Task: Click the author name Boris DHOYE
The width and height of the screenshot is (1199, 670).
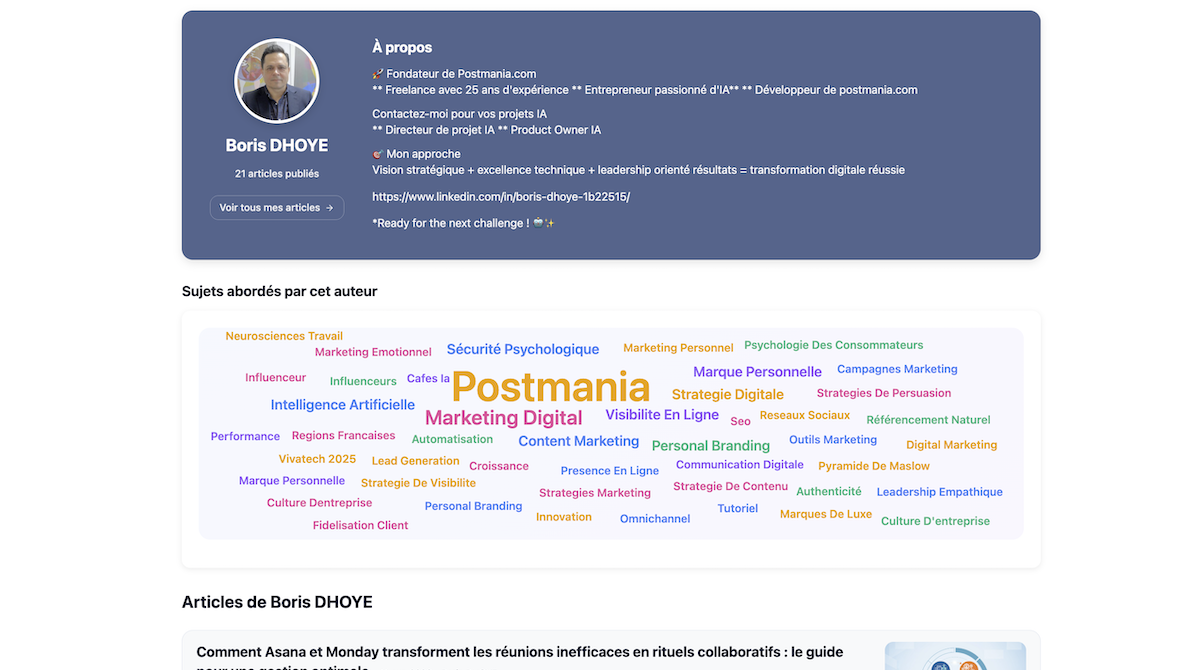Action: 276,145
